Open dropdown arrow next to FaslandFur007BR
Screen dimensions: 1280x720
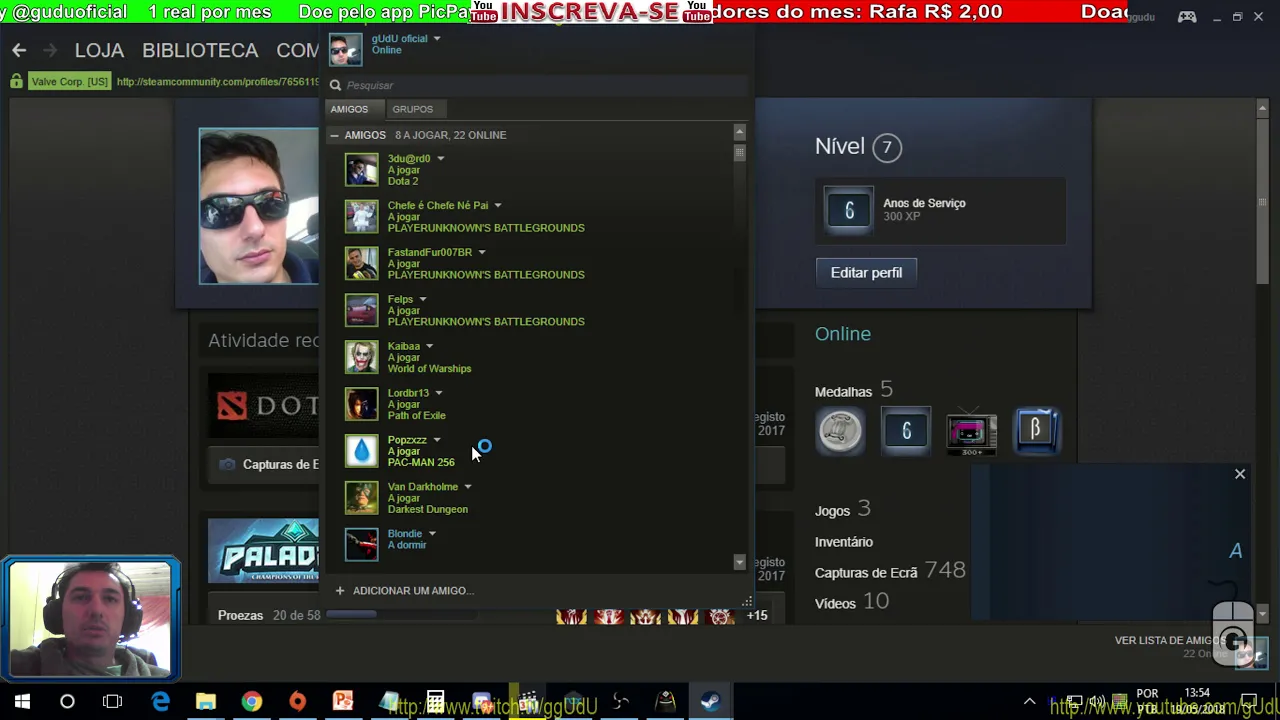pyautogui.click(x=481, y=252)
